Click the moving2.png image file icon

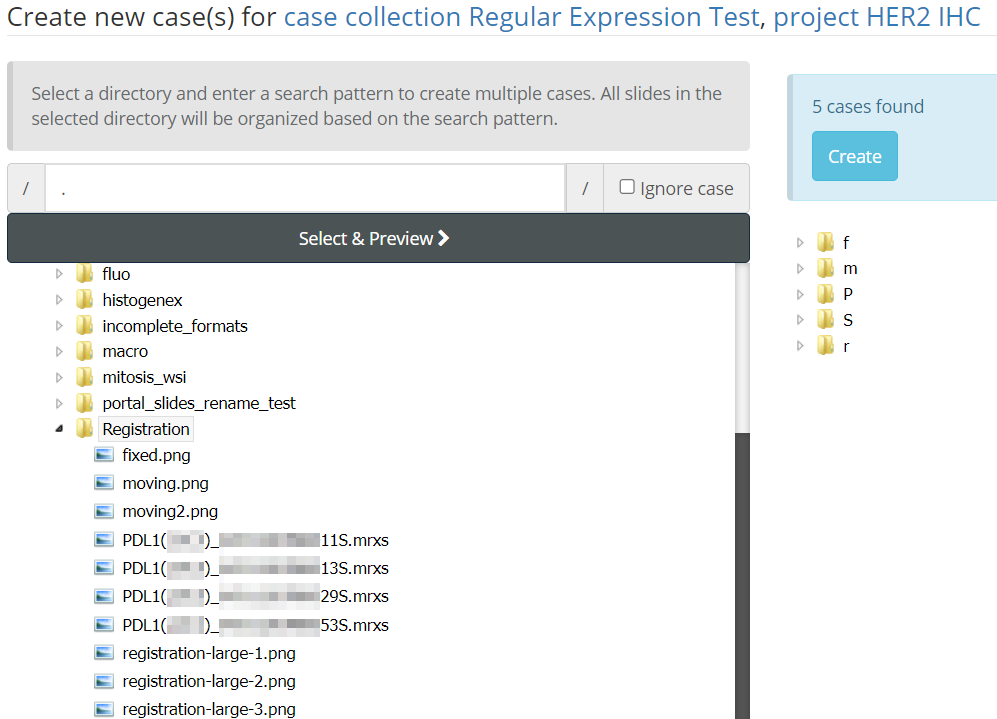point(104,511)
